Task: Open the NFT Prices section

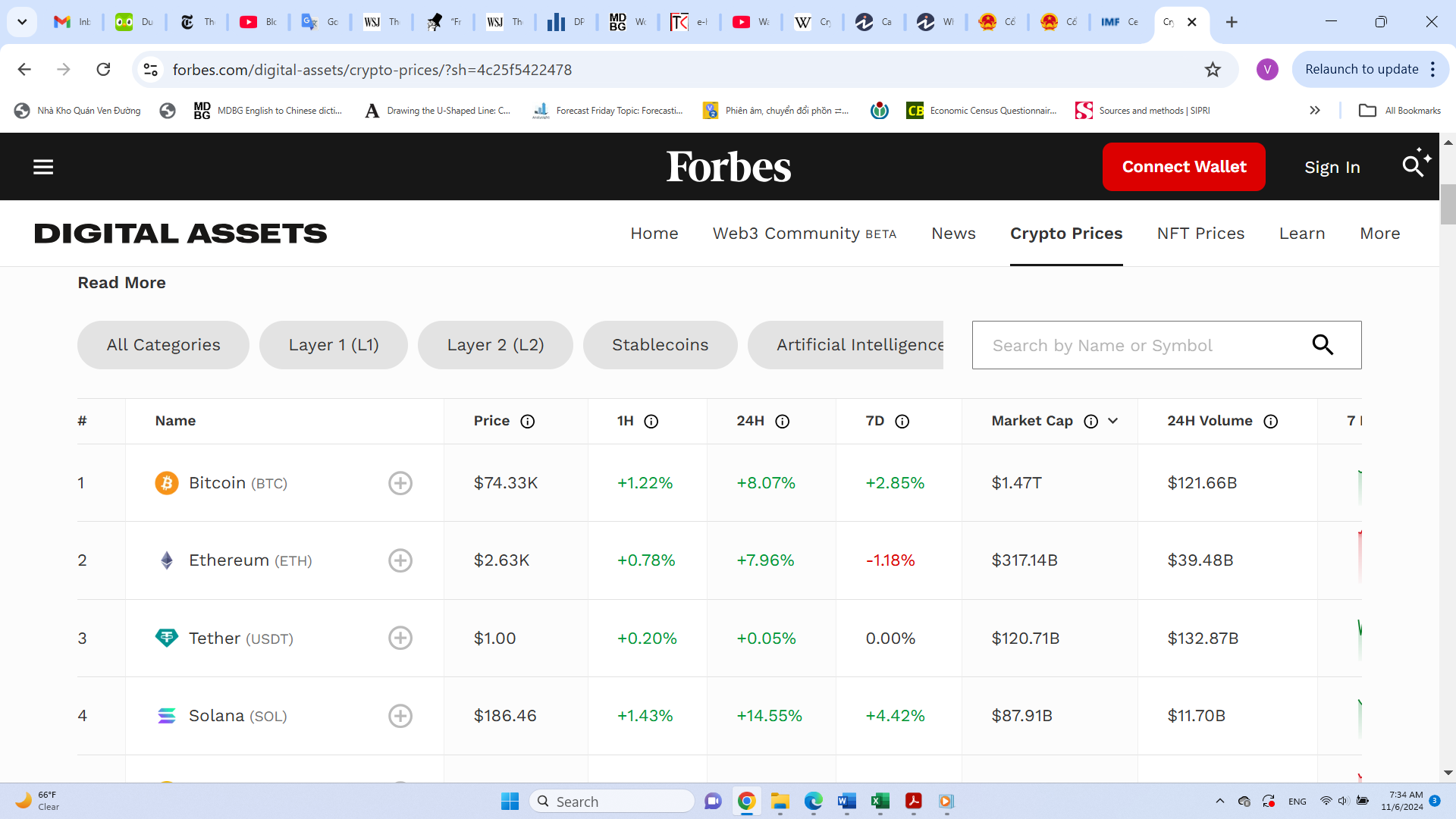Action: 1200,234
